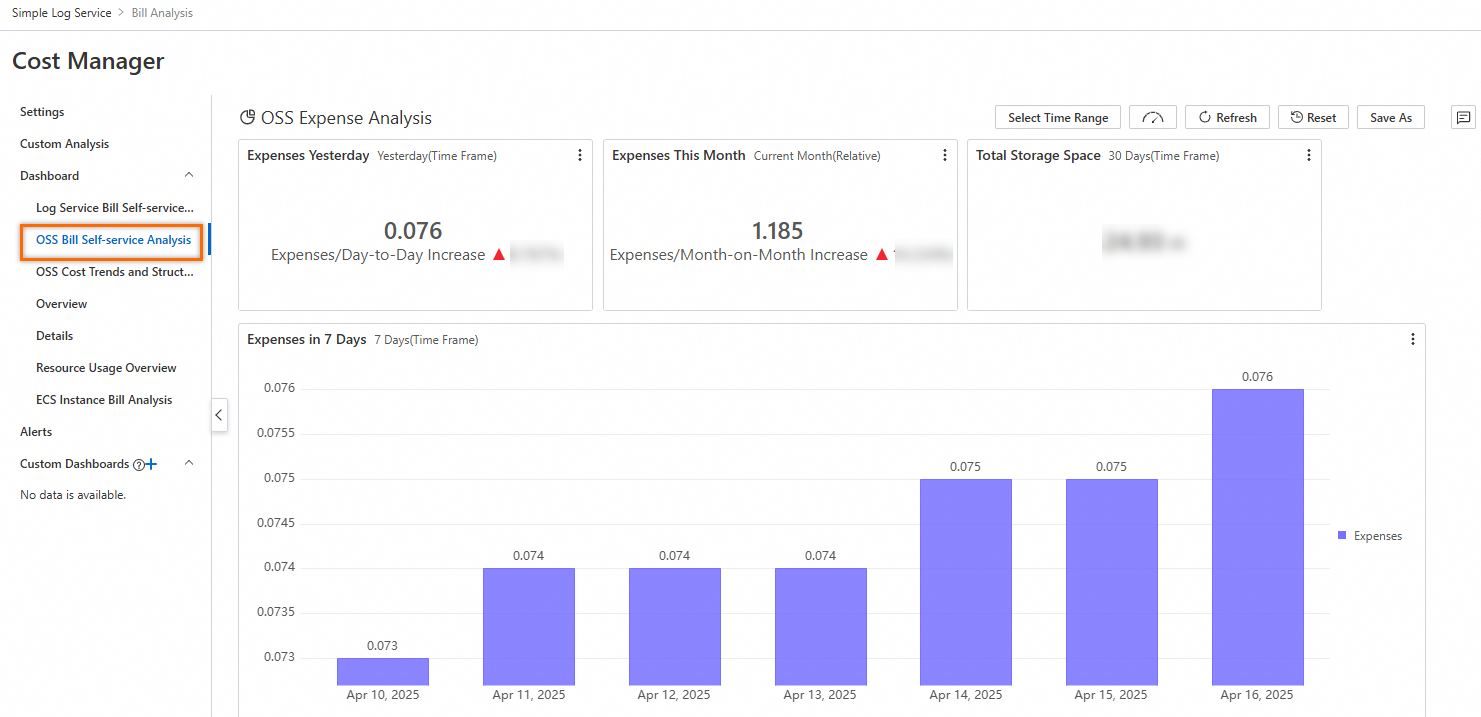Open the Select Time Range picker
Screen dimensions: 1481x717
[x=1058, y=117]
